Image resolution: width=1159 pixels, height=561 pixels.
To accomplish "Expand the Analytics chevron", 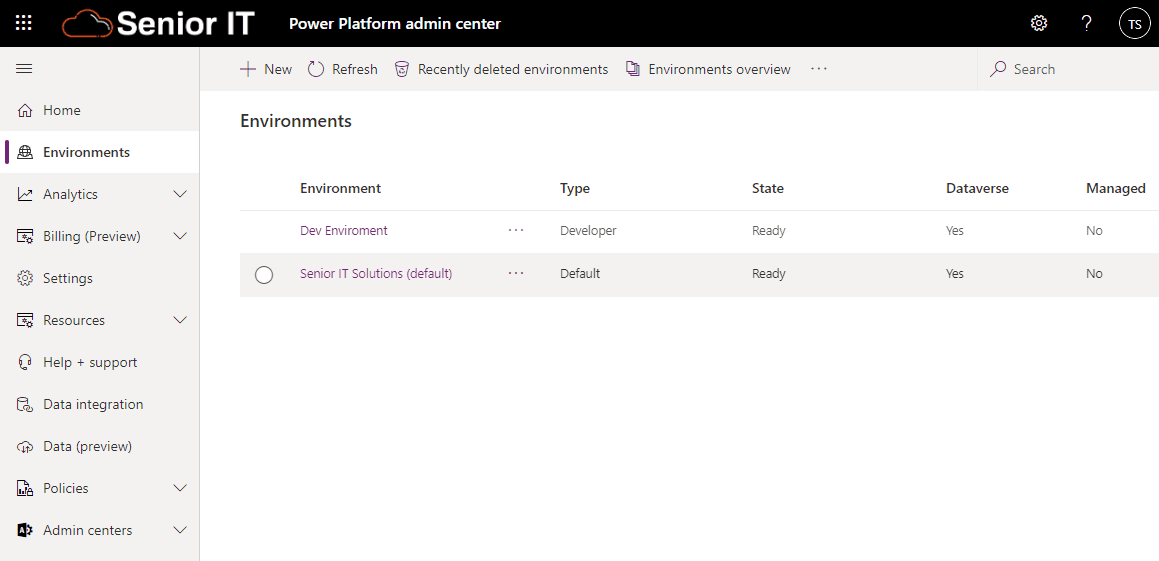I will (180, 194).
